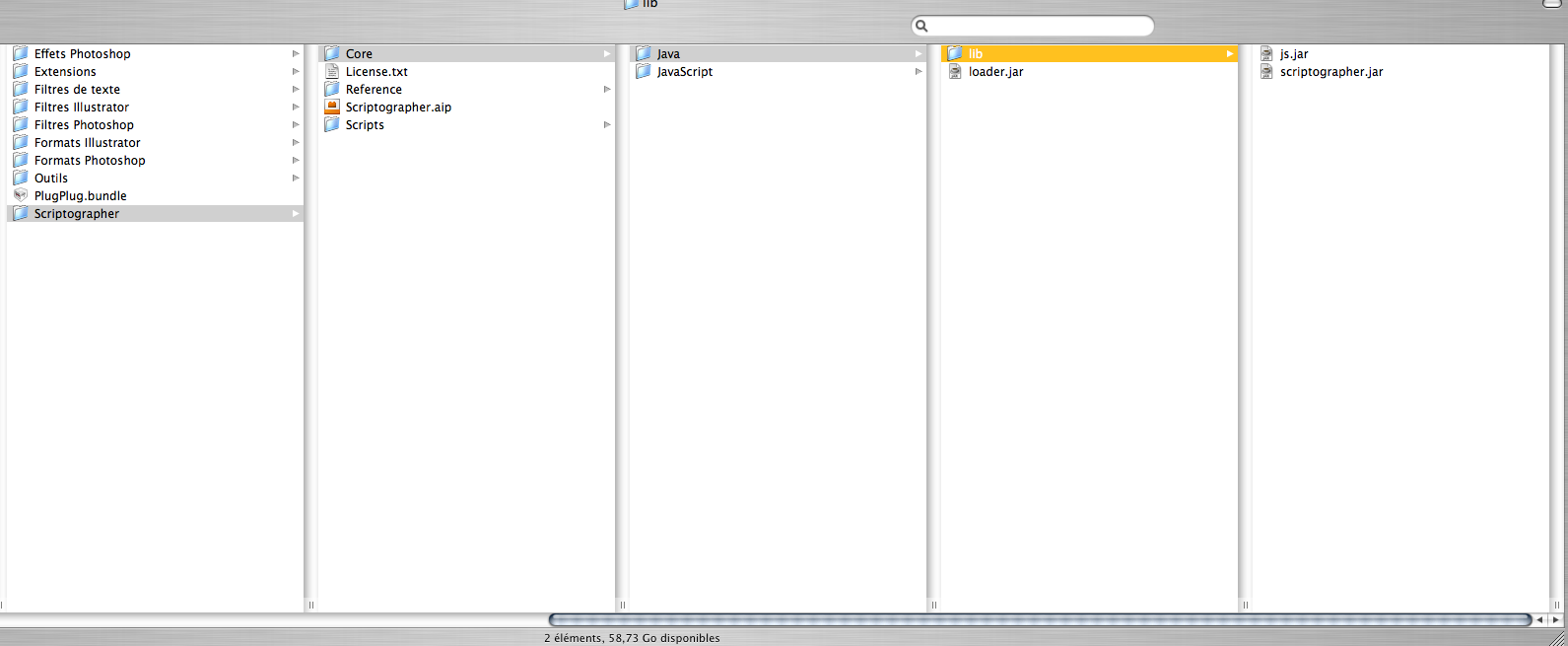This screenshot has height=646, width=1568.
Task: Click the horizontal scrollbar thumb
Action: click(x=1040, y=619)
